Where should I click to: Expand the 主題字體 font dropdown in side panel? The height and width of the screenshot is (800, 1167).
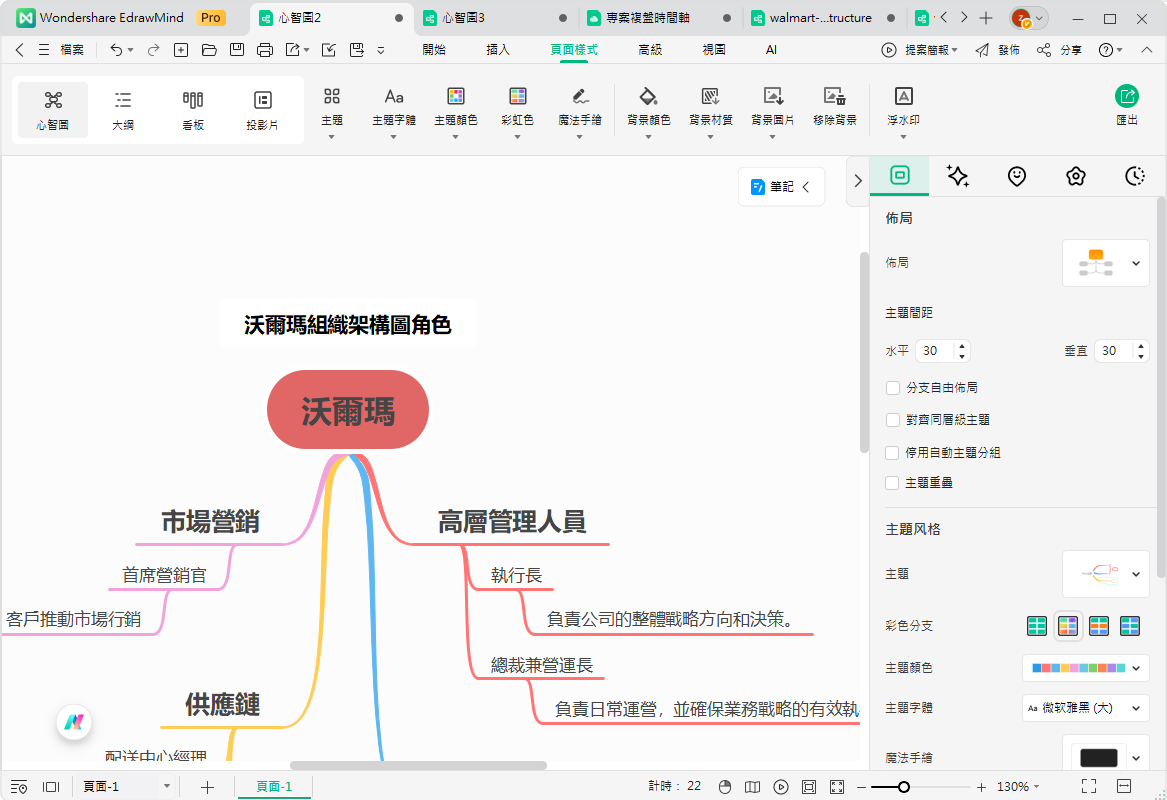tap(1085, 708)
